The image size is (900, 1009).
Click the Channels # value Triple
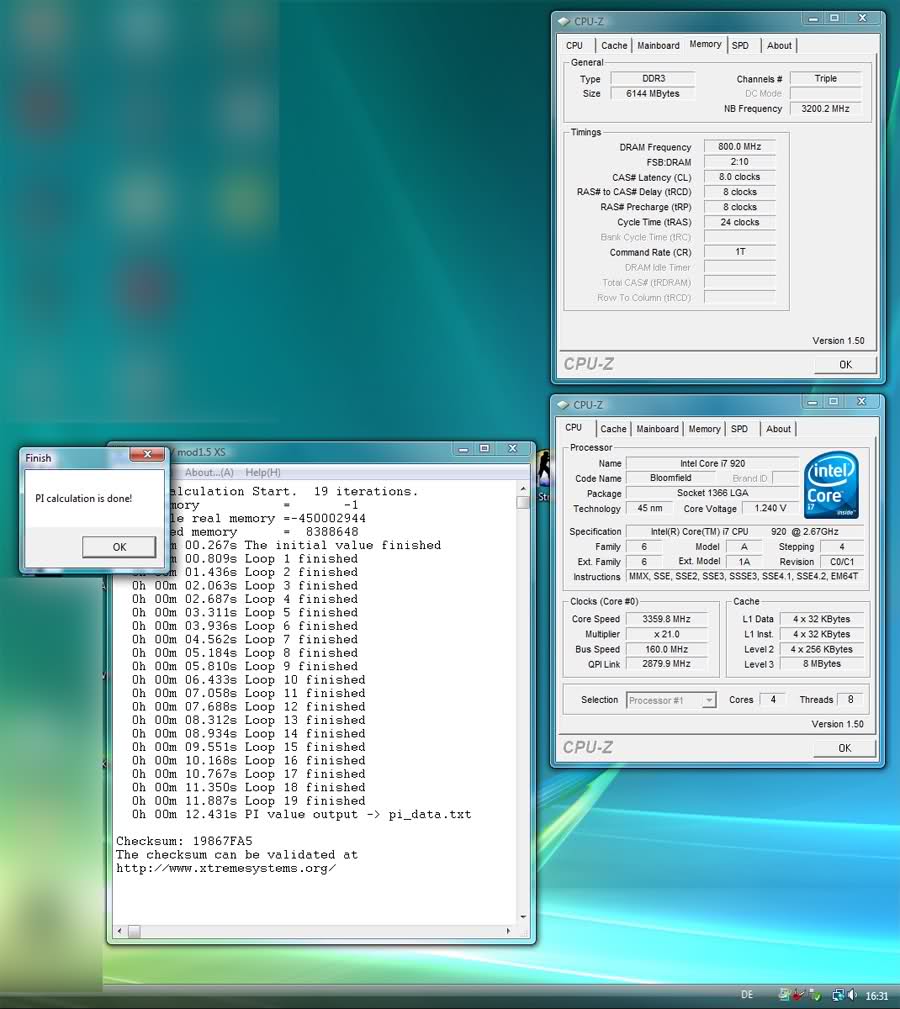825,79
